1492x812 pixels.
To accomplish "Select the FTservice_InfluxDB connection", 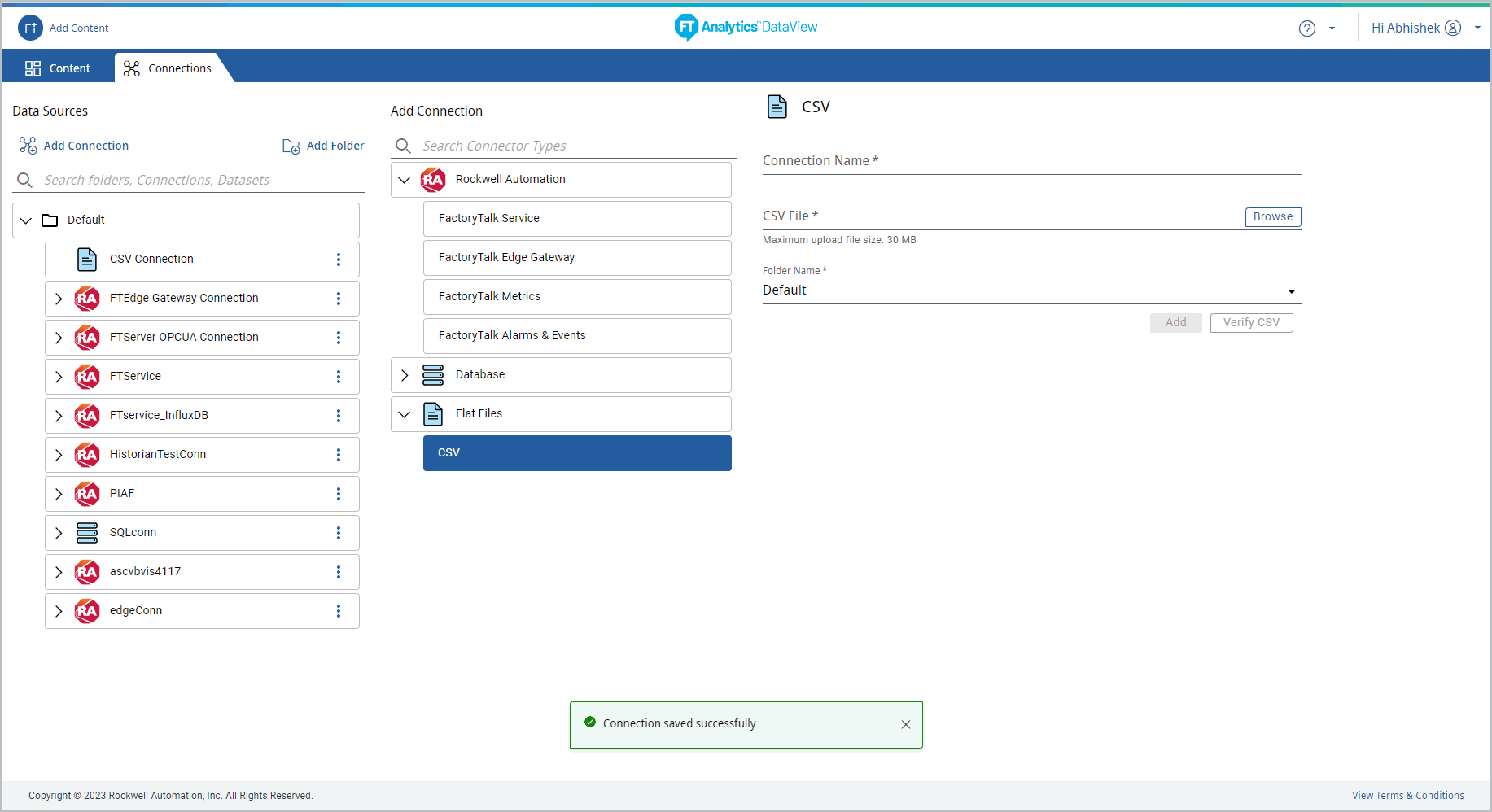I will click(202, 416).
